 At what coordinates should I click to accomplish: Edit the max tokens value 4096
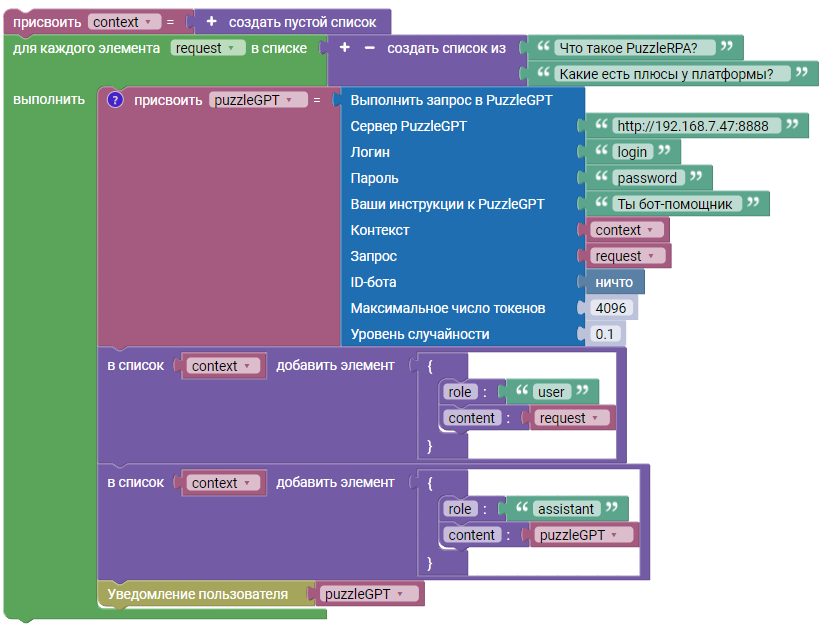(x=611, y=308)
